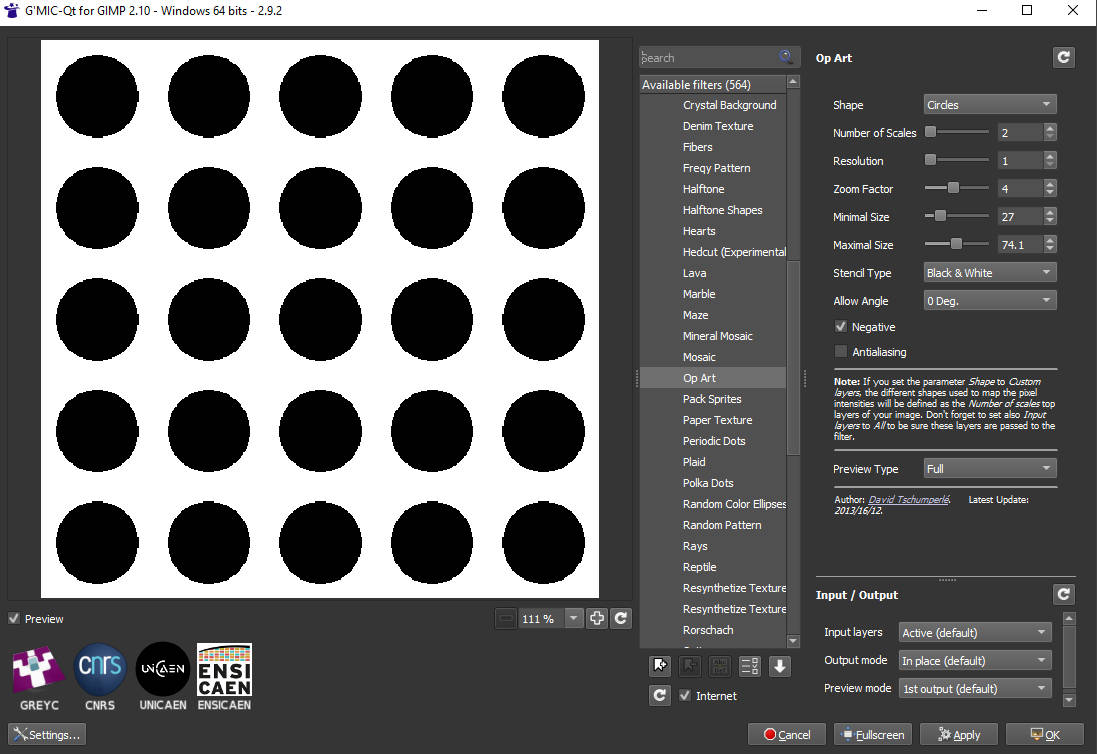Image resolution: width=1097 pixels, height=754 pixels.
Task: Click the add fave bookmark icon
Action: pos(660,666)
